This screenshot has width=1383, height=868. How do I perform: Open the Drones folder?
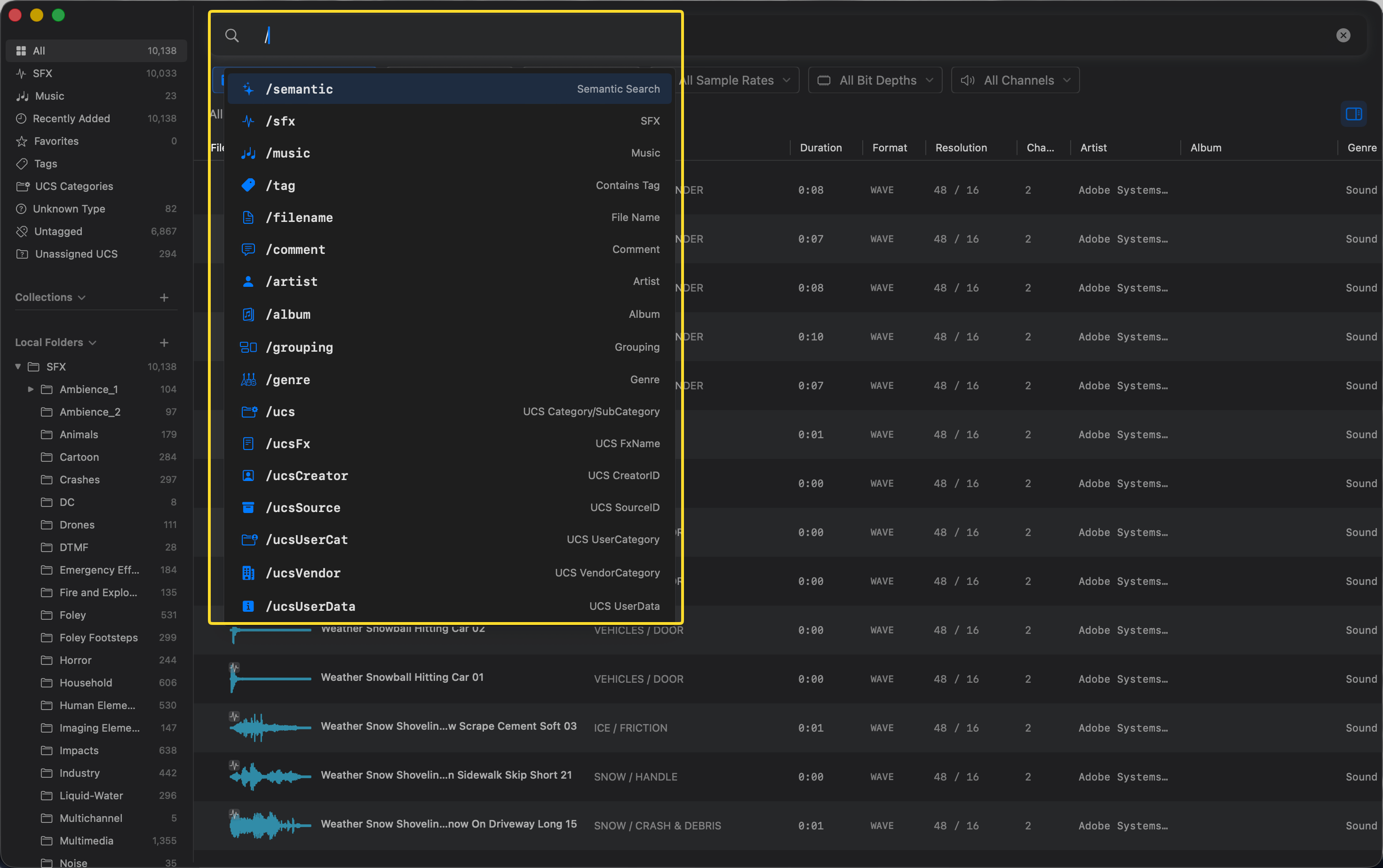[96, 525]
